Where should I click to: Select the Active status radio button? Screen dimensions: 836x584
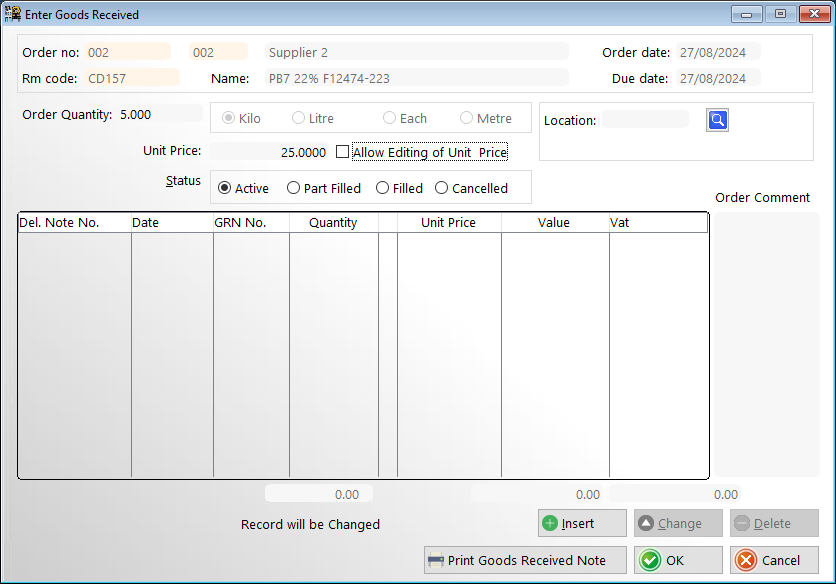point(224,188)
